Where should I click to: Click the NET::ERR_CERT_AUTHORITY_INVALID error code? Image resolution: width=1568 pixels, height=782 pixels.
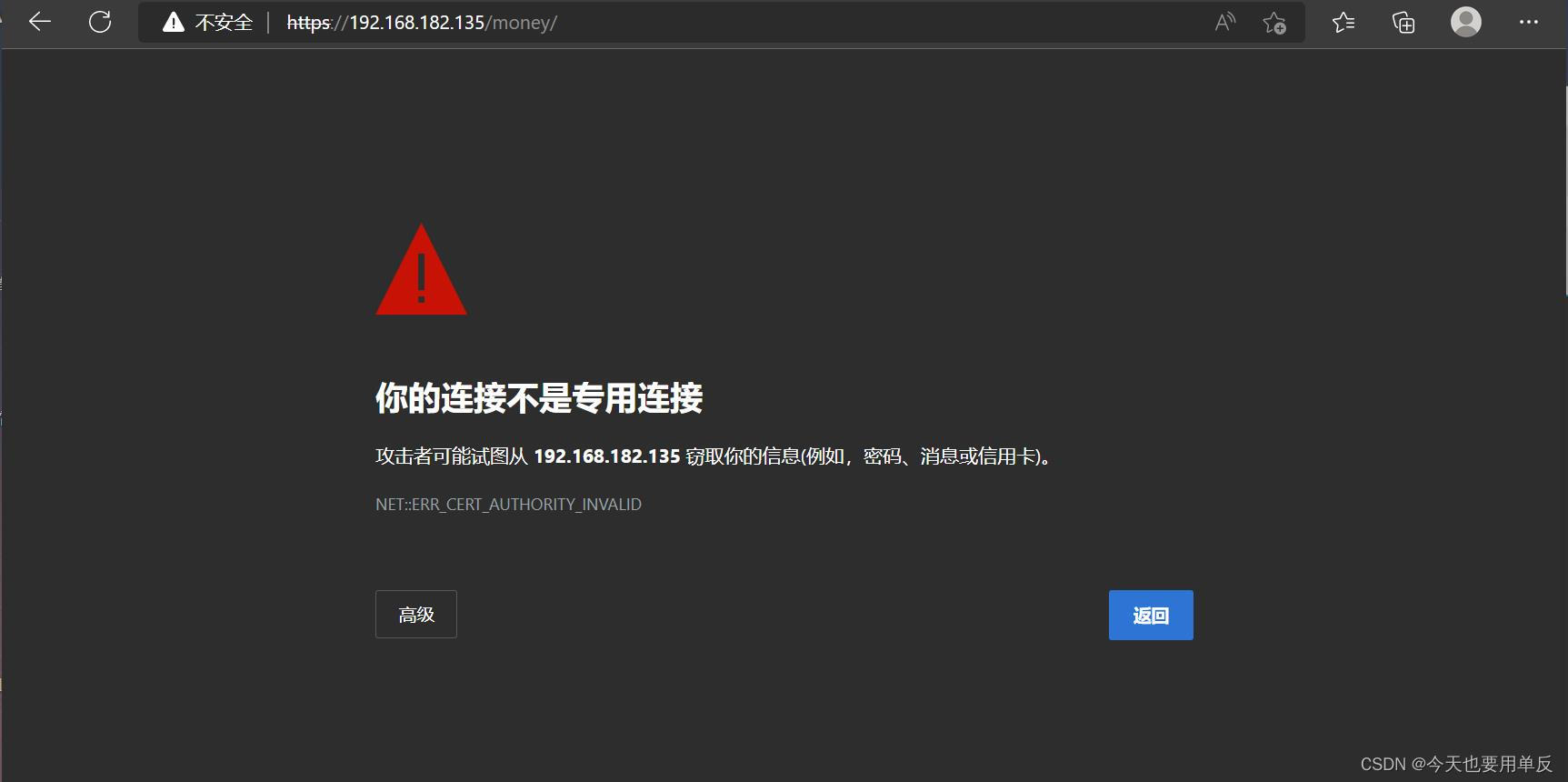(x=508, y=504)
